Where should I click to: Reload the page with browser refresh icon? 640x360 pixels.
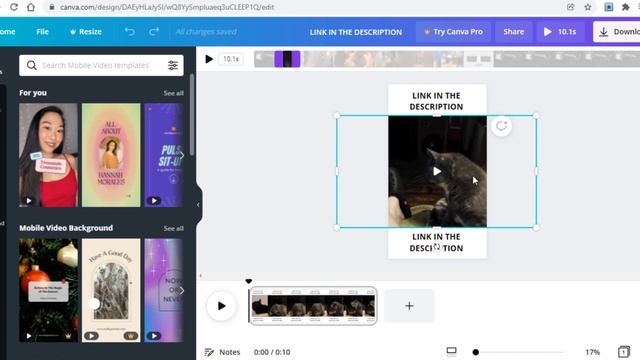click(14, 7)
